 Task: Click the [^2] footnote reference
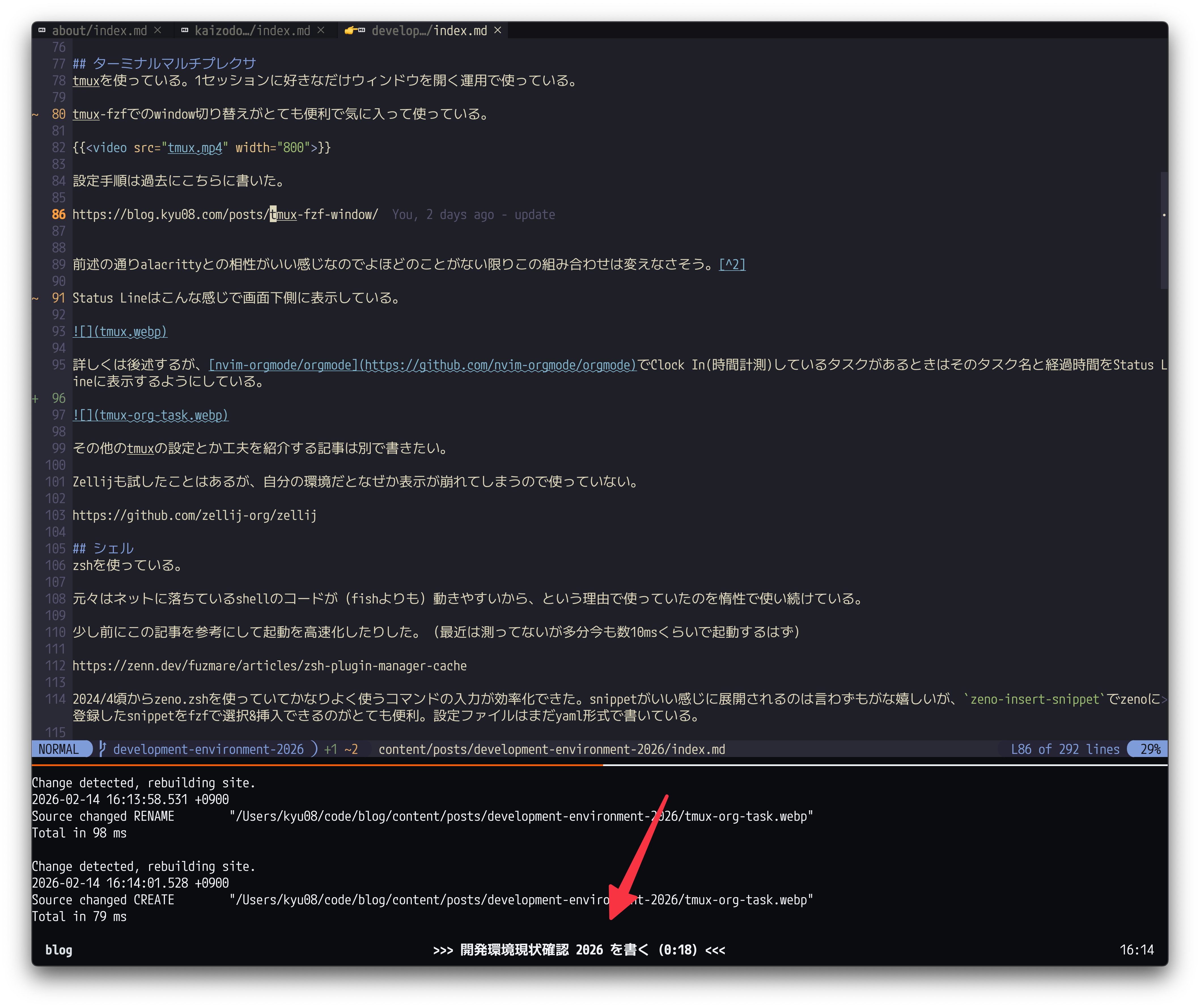click(732, 265)
